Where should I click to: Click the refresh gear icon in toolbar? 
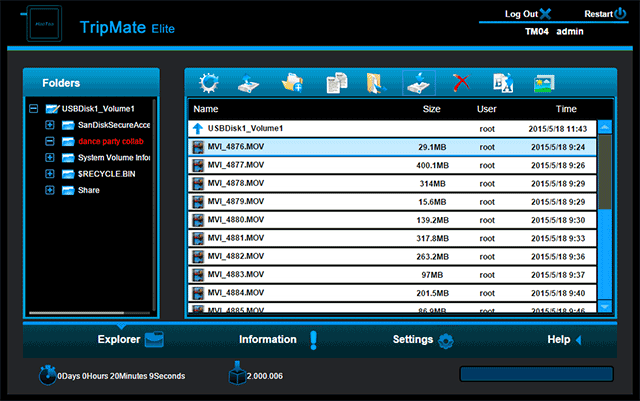coord(209,83)
